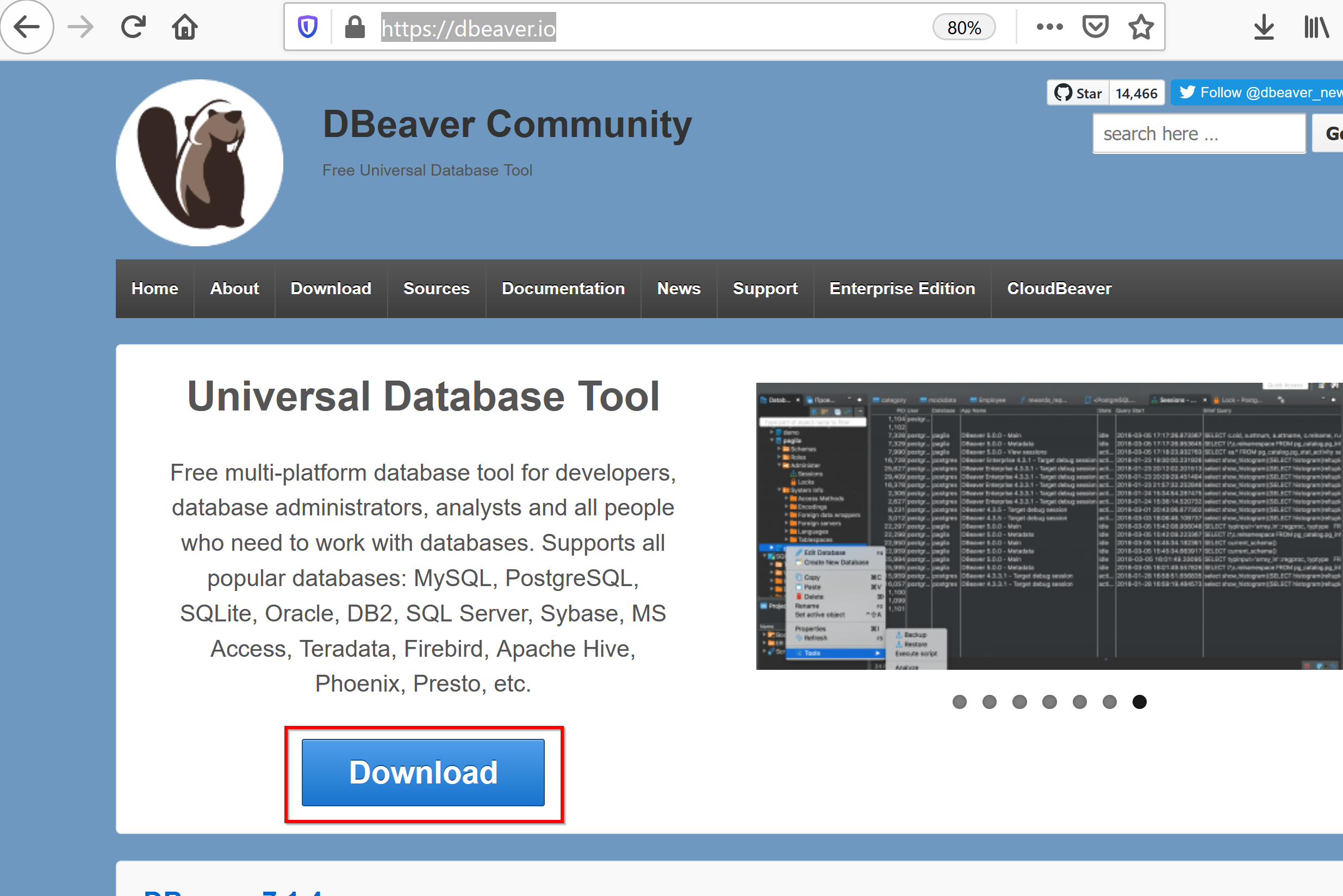Viewport: 1343px width, 896px height.
Task: Click the DBeaver Community site title
Action: point(507,125)
